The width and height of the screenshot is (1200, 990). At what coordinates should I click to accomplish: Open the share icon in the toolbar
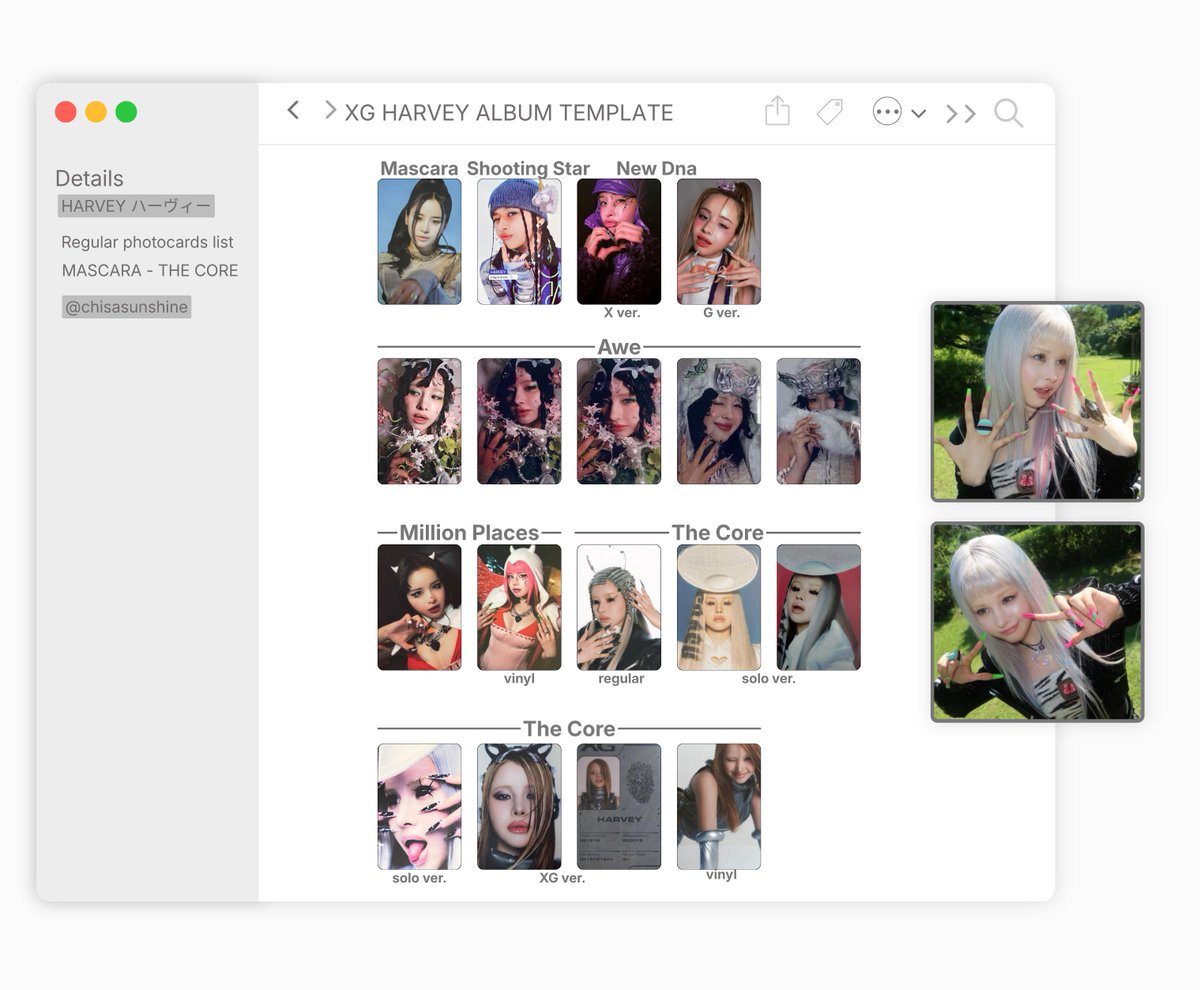click(777, 111)
